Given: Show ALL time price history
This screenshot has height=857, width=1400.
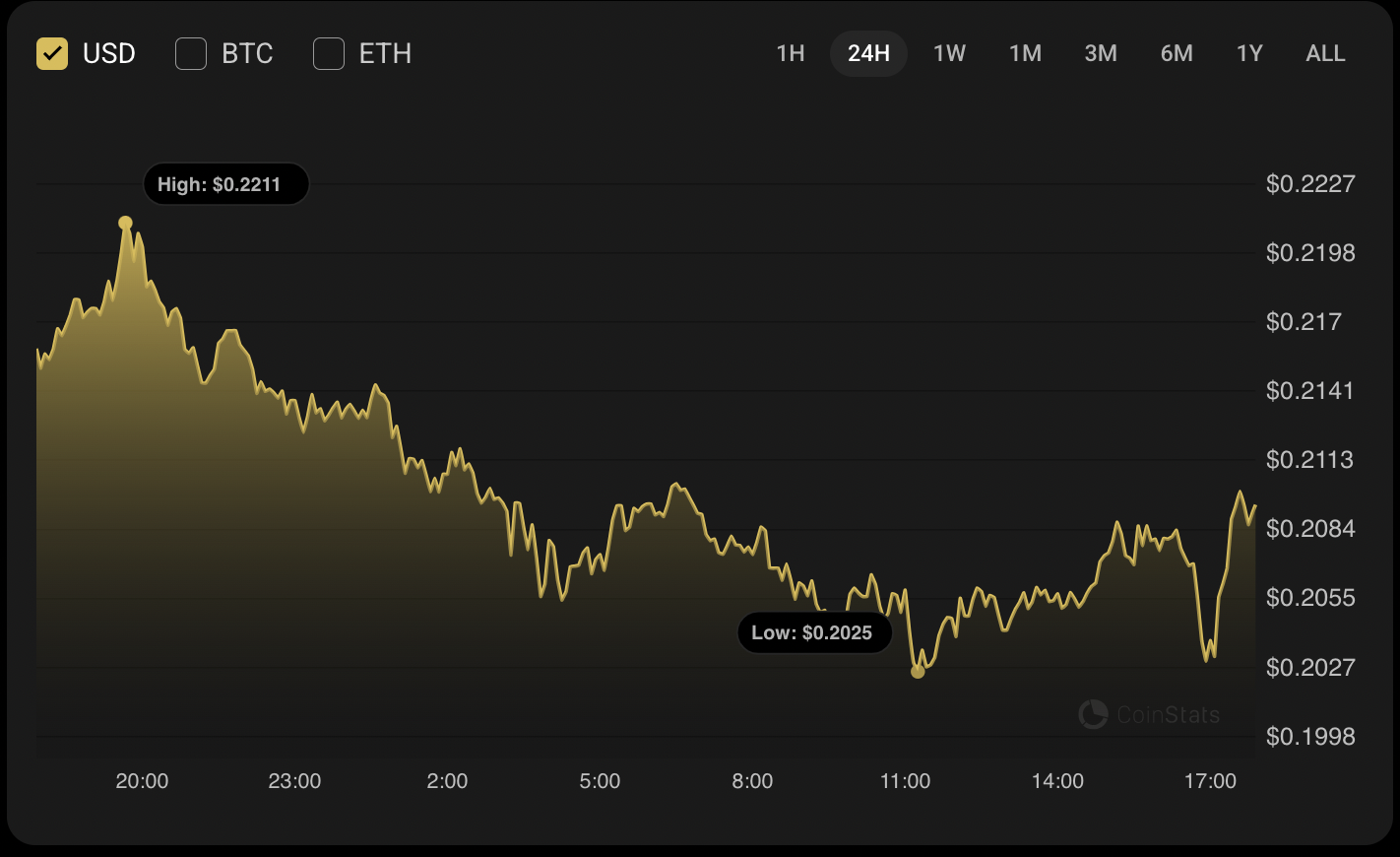Looking at the screenshot, I should [1325, 53].
